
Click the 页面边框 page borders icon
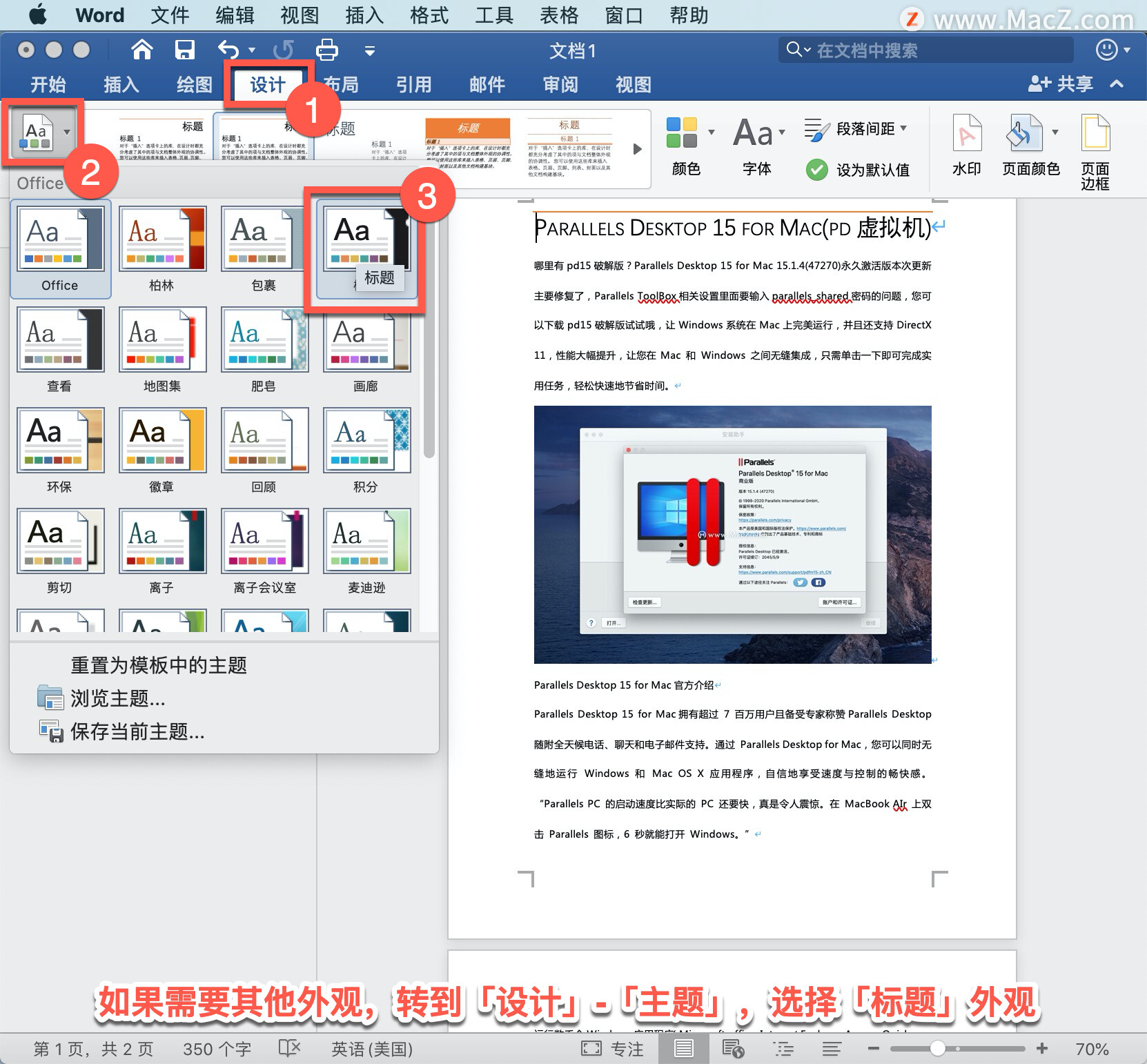[1095, 132]
